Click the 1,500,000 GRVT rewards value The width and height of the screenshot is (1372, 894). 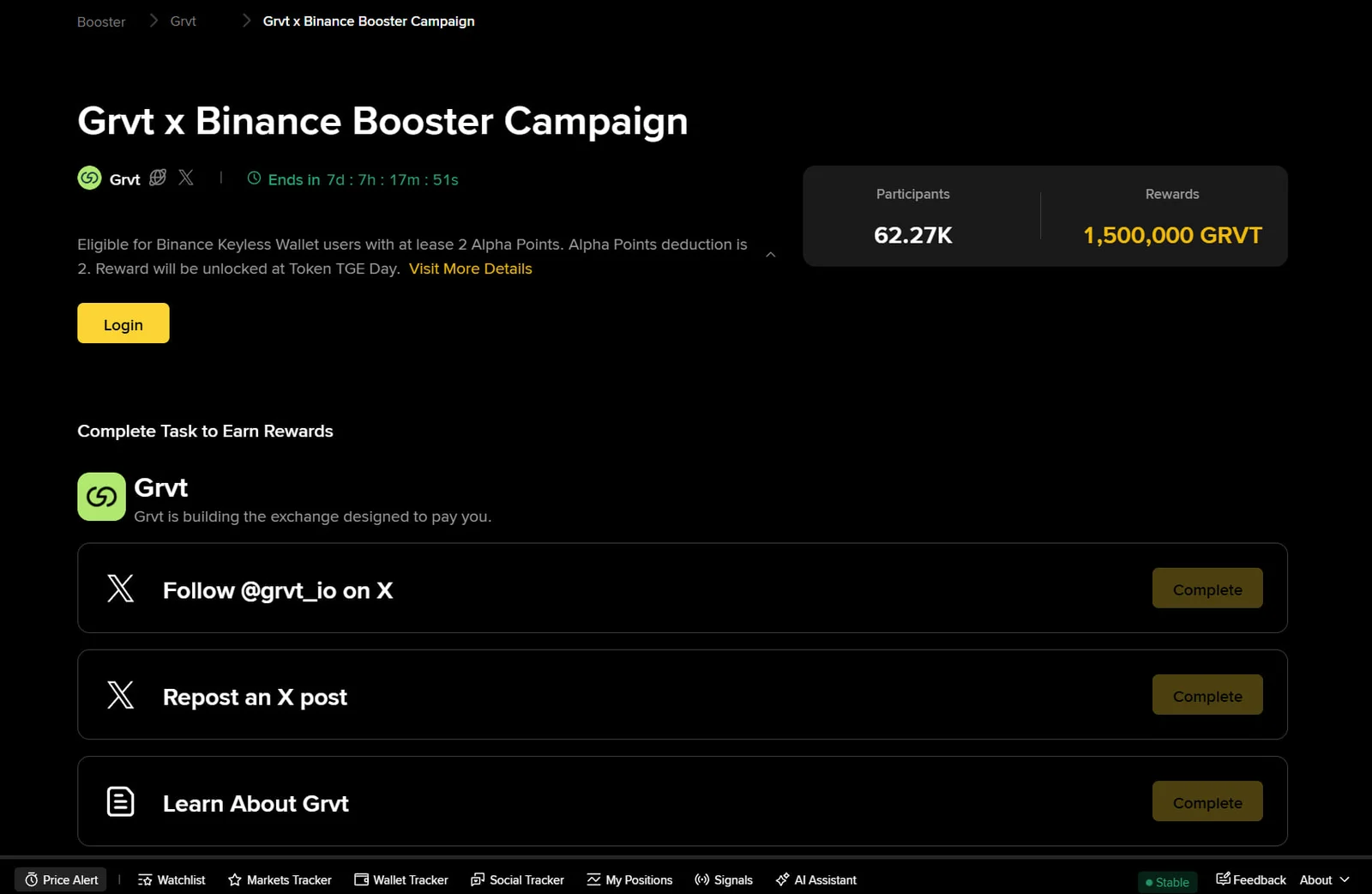[1172, 235]
